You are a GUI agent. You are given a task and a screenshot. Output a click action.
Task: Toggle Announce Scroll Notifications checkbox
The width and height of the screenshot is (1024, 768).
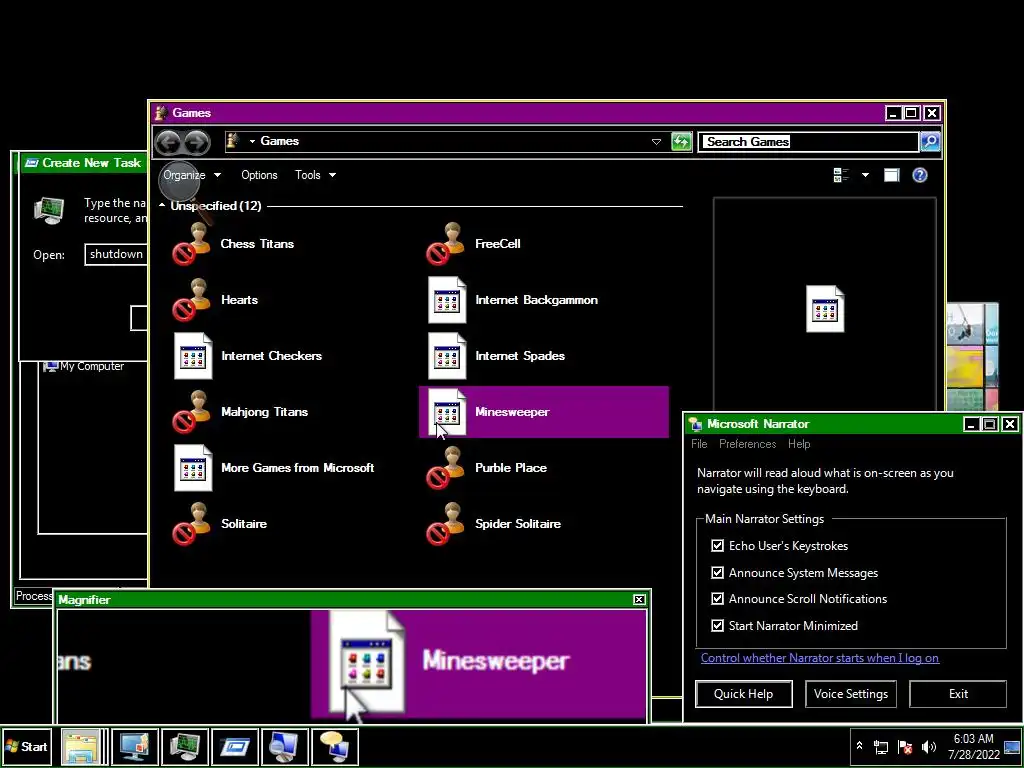coord(718,599)
